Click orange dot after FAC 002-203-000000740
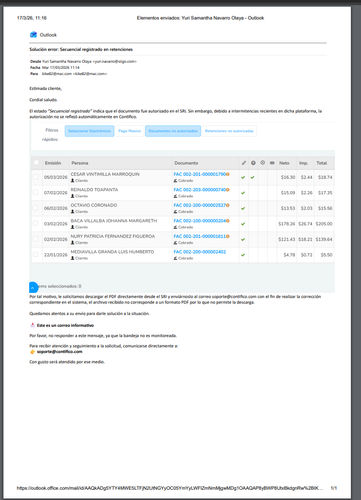Screen dimensions: 361x500 coord(228,190)
